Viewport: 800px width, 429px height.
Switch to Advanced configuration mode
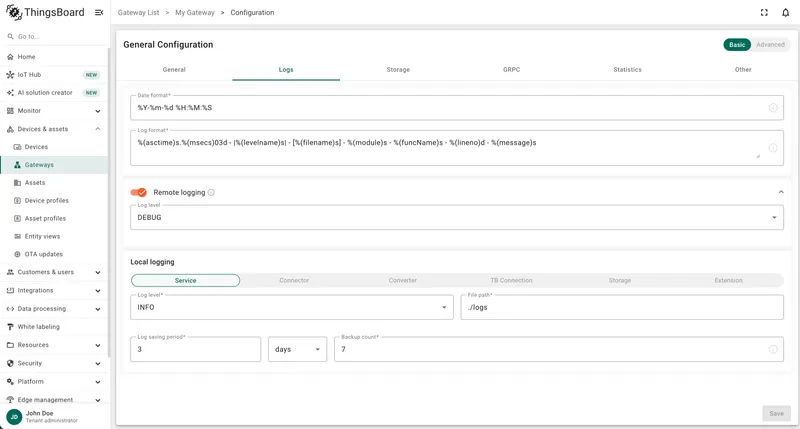(770, 45)
